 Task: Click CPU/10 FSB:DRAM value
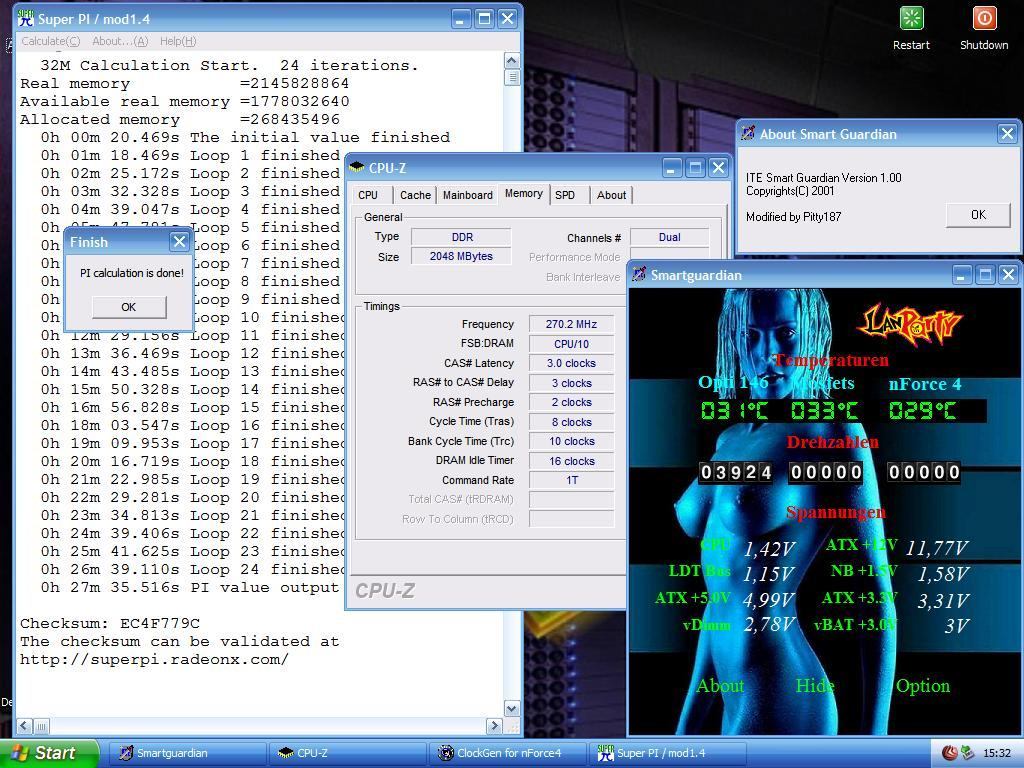point(571,344)
